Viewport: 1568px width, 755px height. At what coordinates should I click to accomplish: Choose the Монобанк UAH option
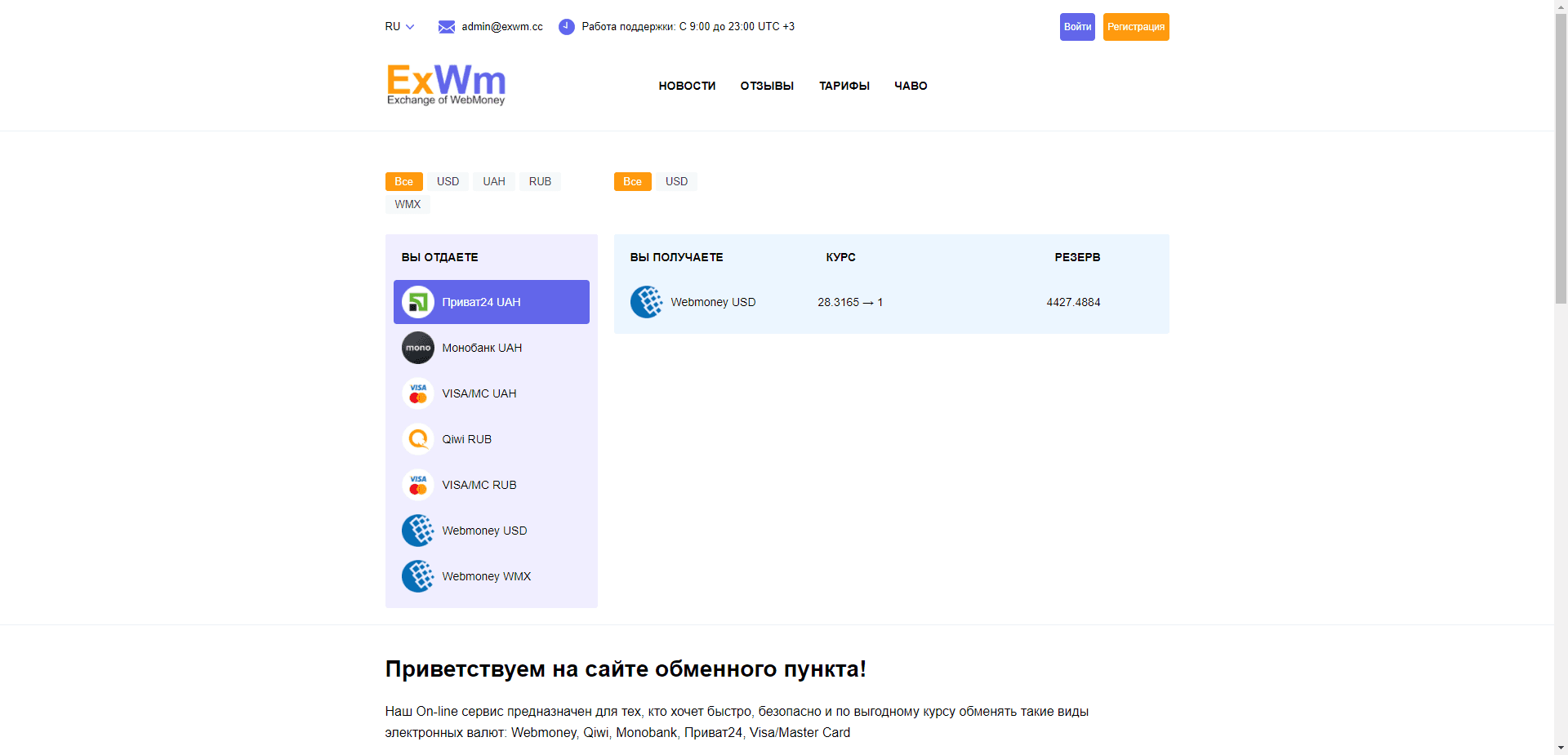[418, 347]
